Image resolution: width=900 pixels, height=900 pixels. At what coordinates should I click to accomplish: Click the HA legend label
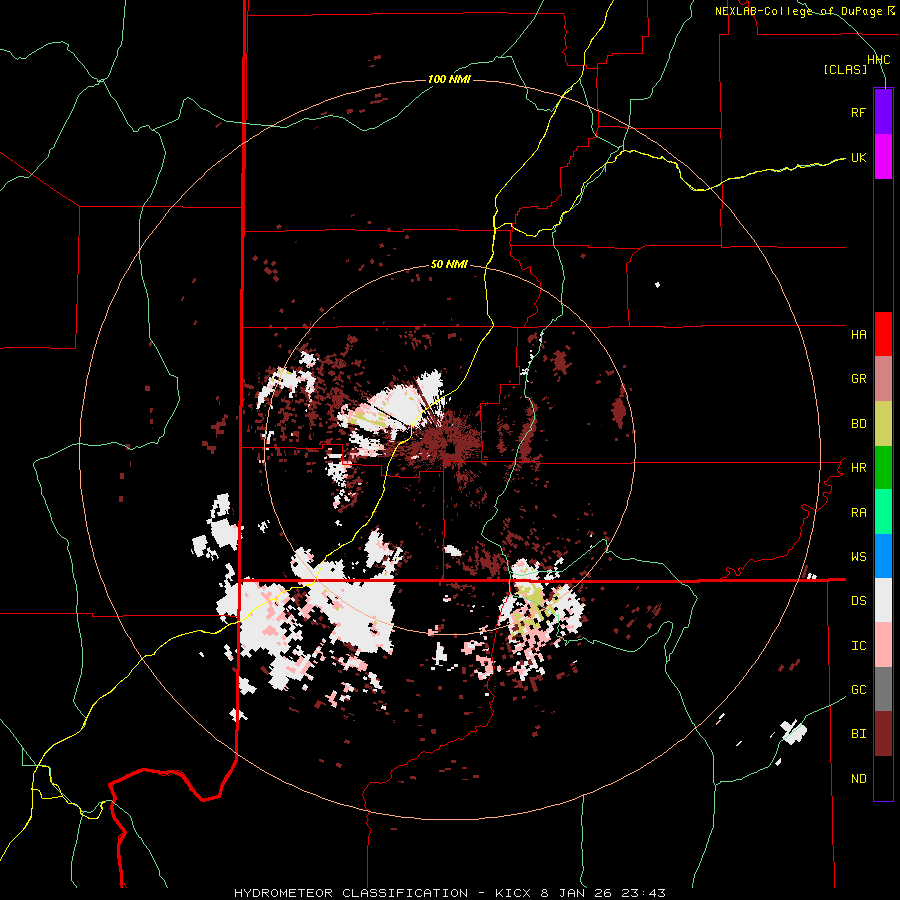pyautogui.click(x=858, y=335)
